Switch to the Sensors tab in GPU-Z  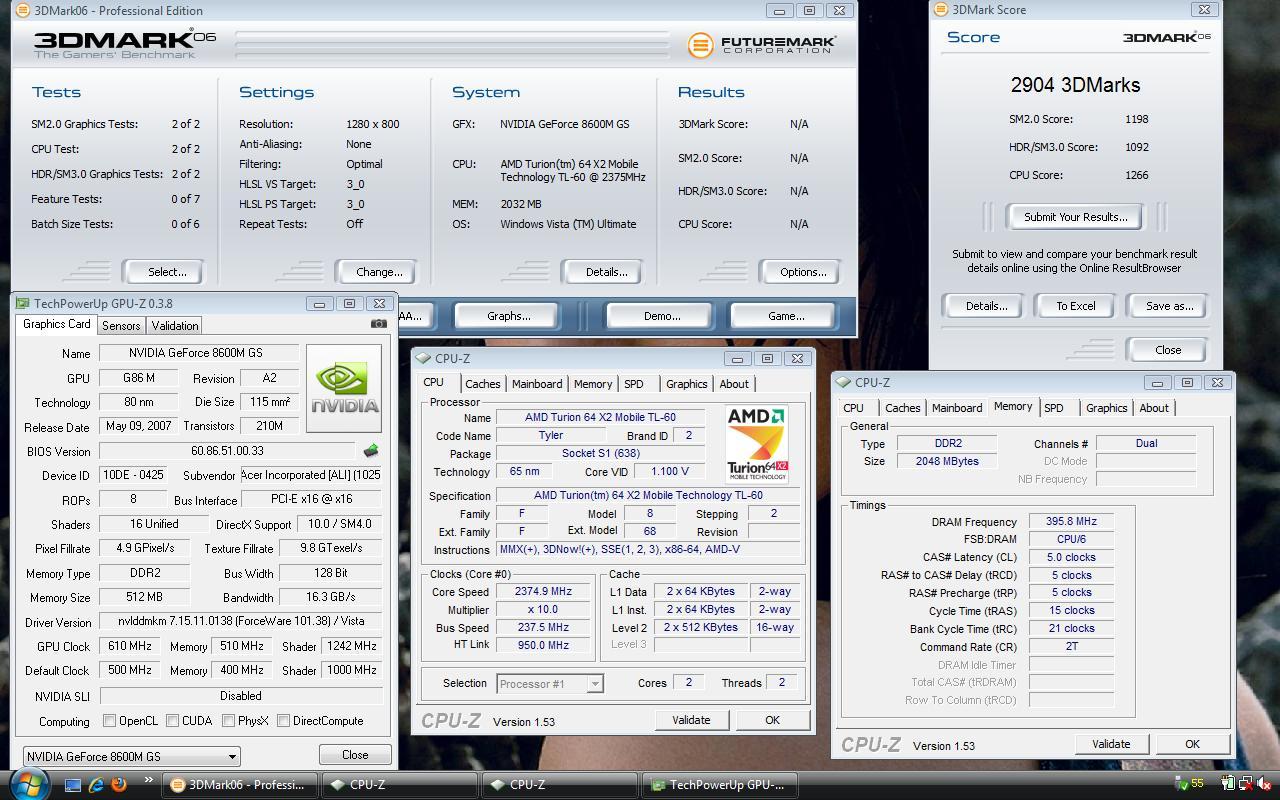[121, 326]
